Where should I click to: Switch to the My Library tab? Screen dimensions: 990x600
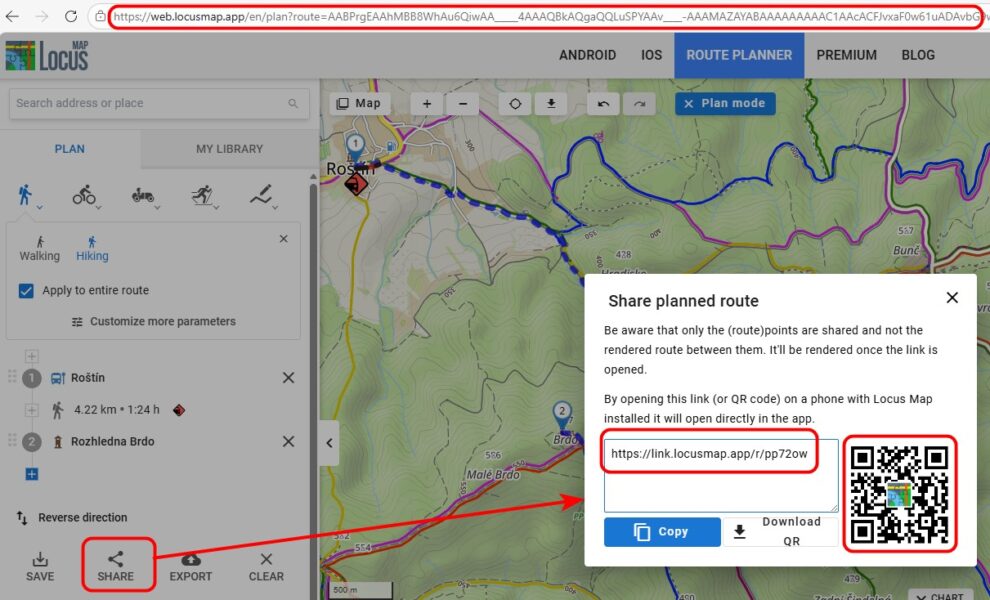[229, 149]
